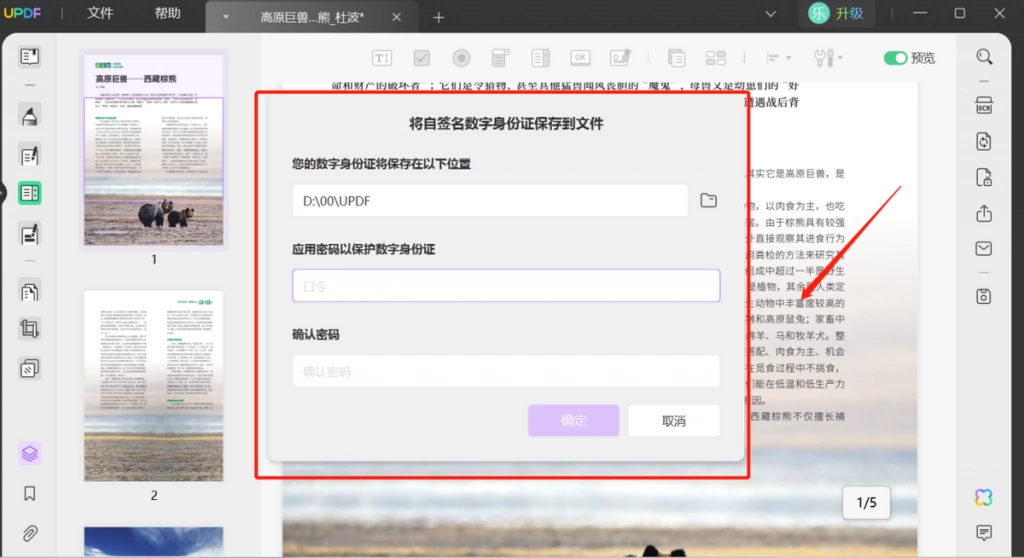The image size is (1024, 558).
Task: Open the 帮助 menu
Action: pyautogui.click(x=167, y=13)
